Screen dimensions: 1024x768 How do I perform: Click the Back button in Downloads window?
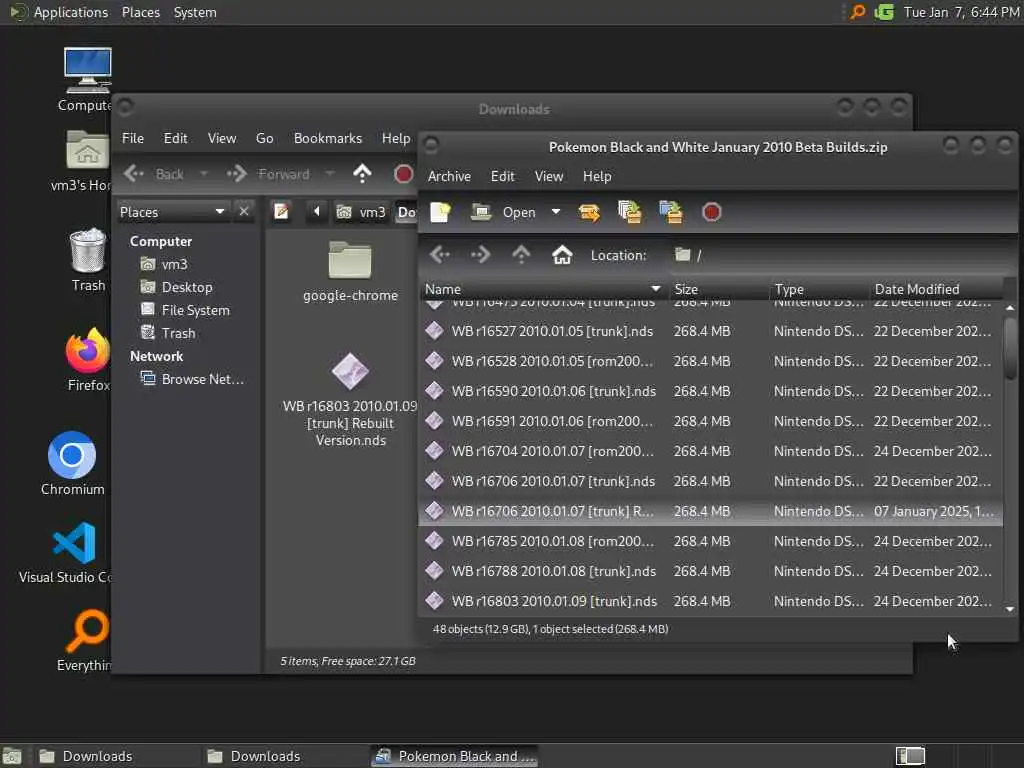point(155,174)
